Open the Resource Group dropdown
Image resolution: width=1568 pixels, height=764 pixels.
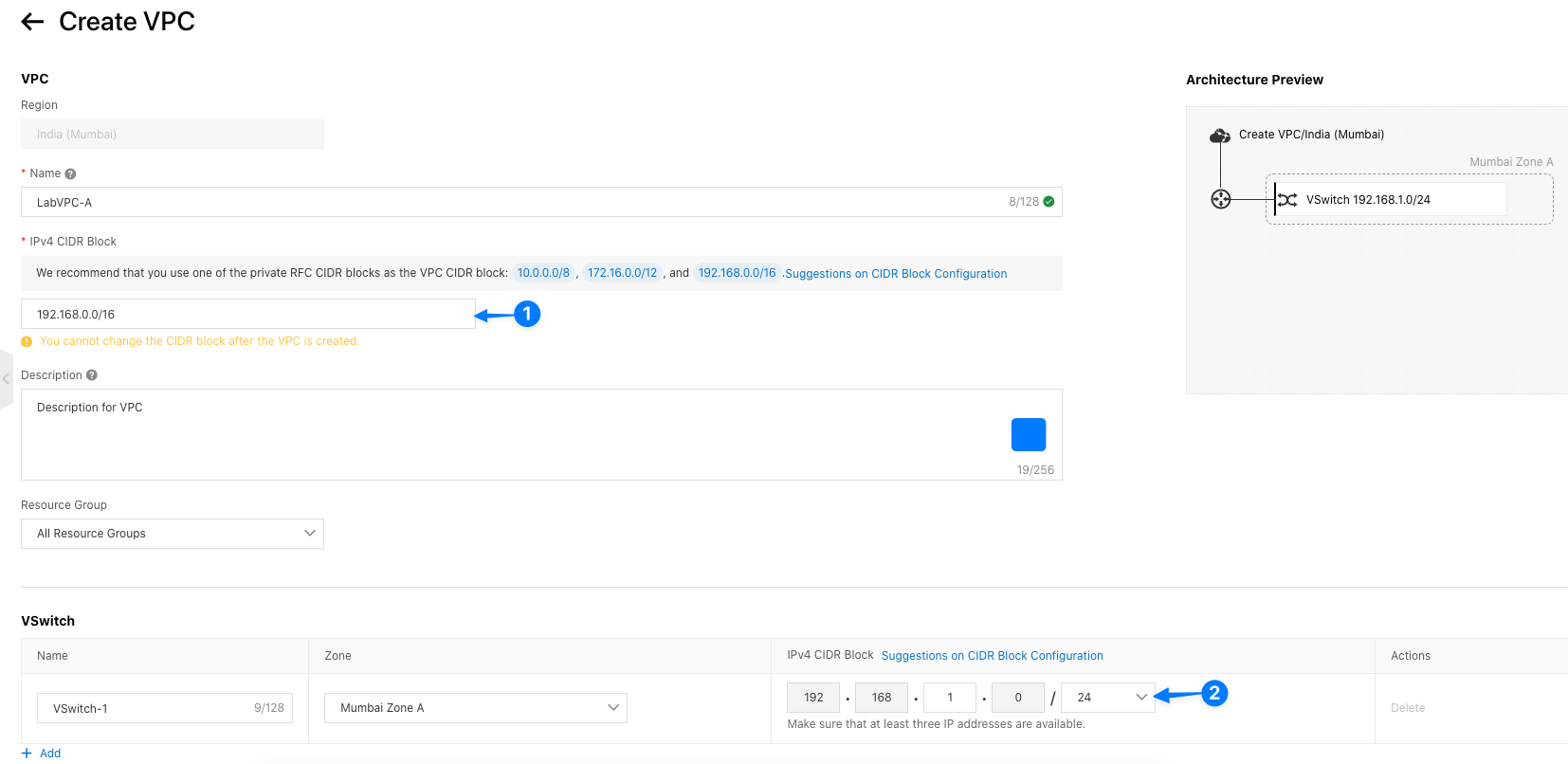pos(173,534)
